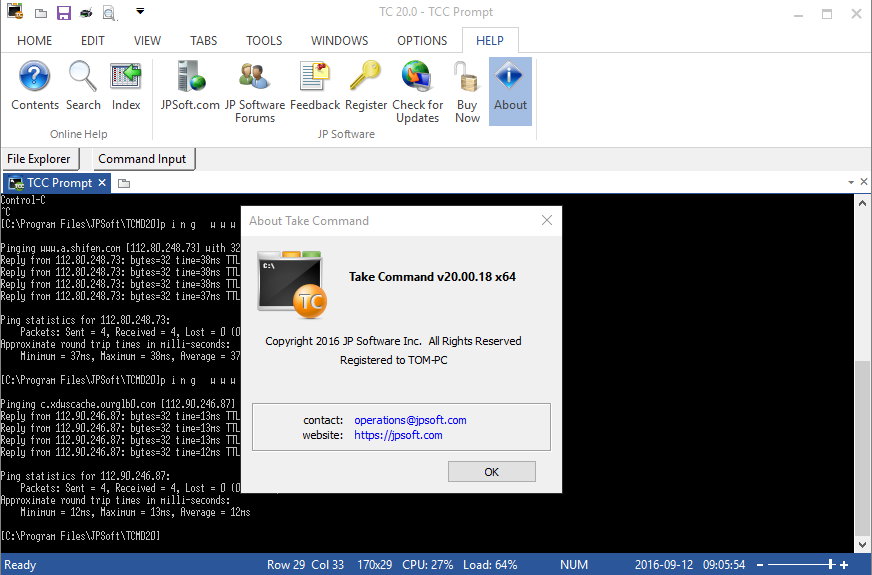Show the File Explorer panel
Image resolution: width=872 pixels, height=575 pixels.
[39, 159]
